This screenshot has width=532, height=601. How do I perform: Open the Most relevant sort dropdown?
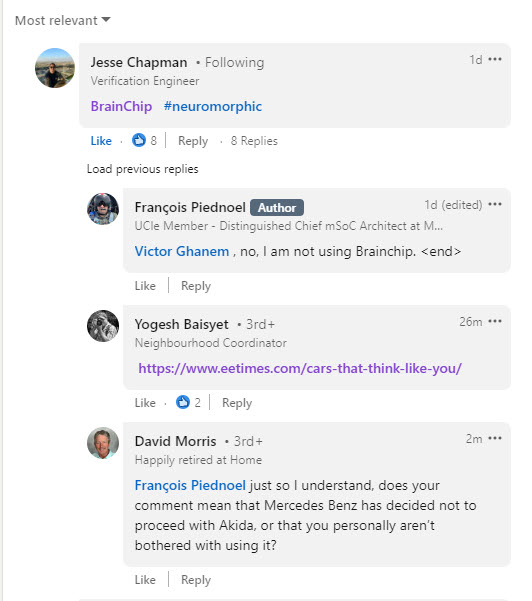coord(62,20)
